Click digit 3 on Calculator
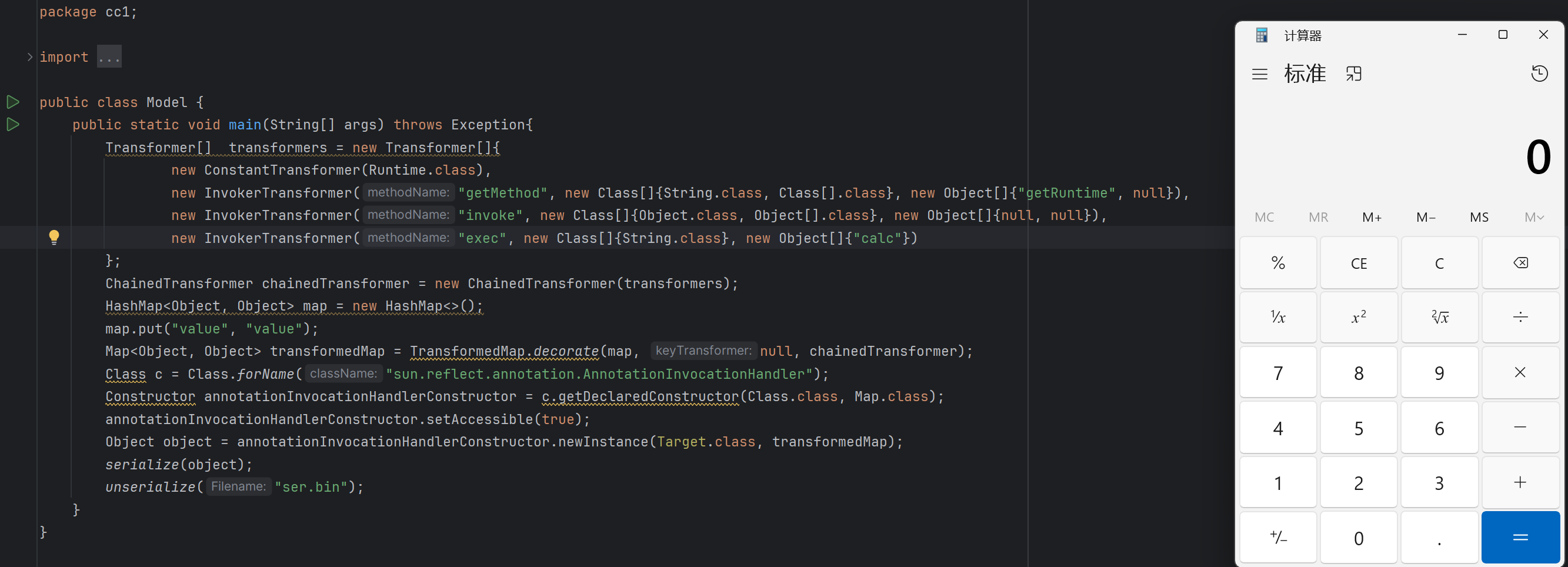This screenshot has height=567, width=1568. pos(1439,482)
